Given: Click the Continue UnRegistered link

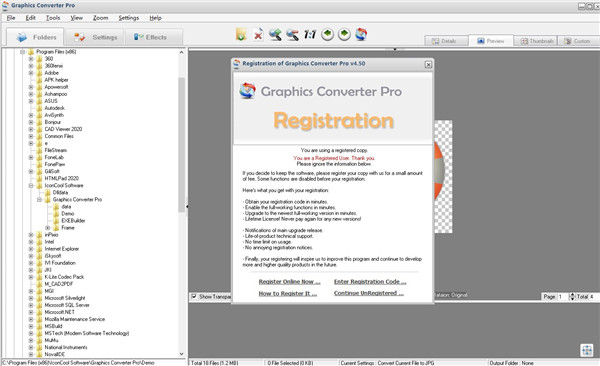Looking at the screenshot, I should [x=369, y=293].
